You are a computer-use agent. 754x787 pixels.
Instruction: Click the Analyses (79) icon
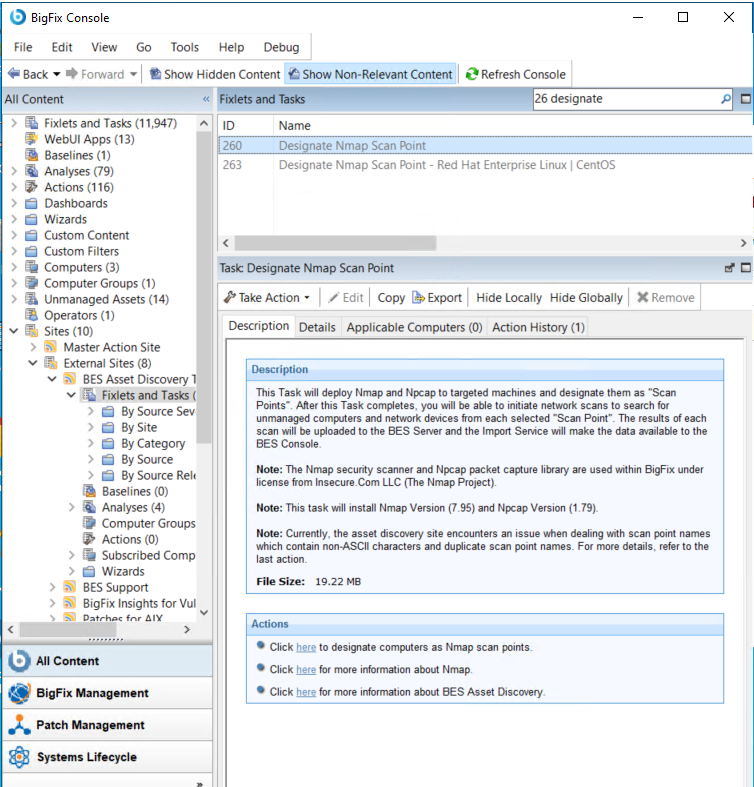click(x=32, y=171)
